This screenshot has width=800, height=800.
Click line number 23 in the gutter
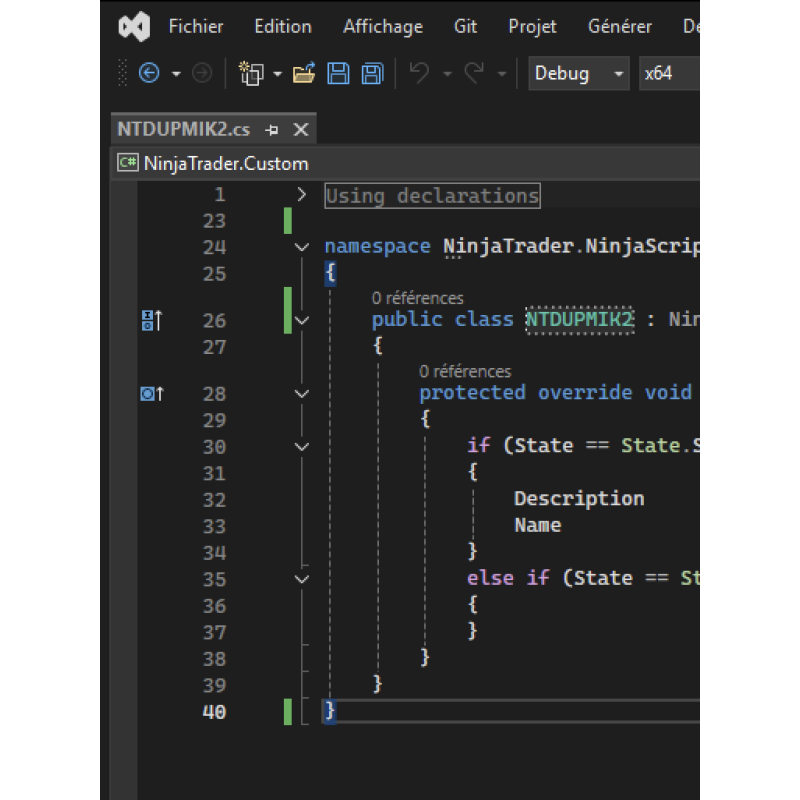(214, 221)
